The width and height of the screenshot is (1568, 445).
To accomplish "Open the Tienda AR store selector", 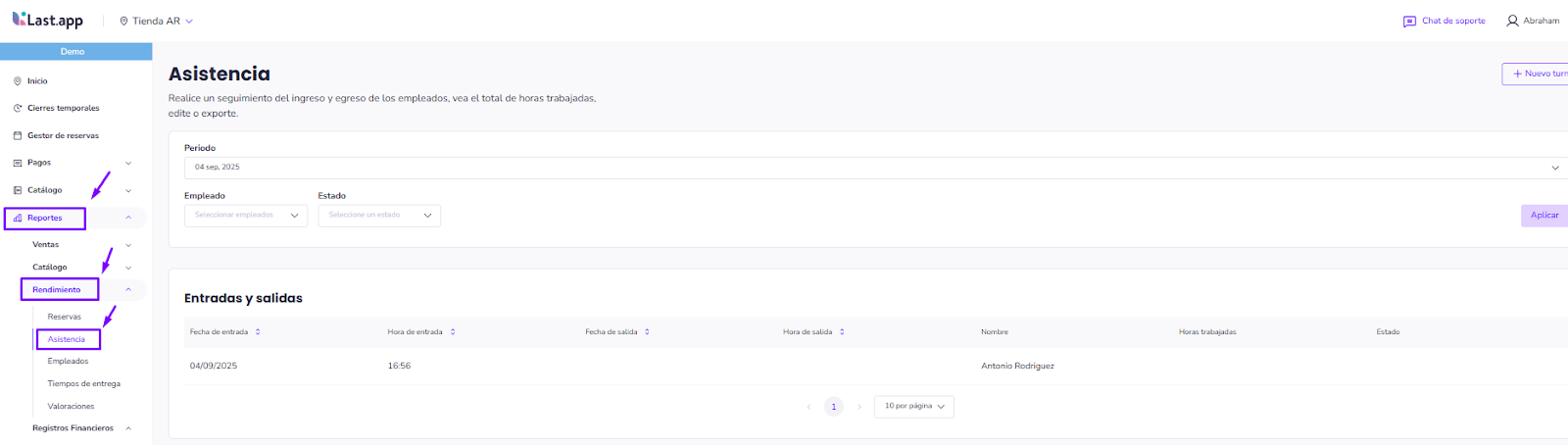I will tap(156, 21).
